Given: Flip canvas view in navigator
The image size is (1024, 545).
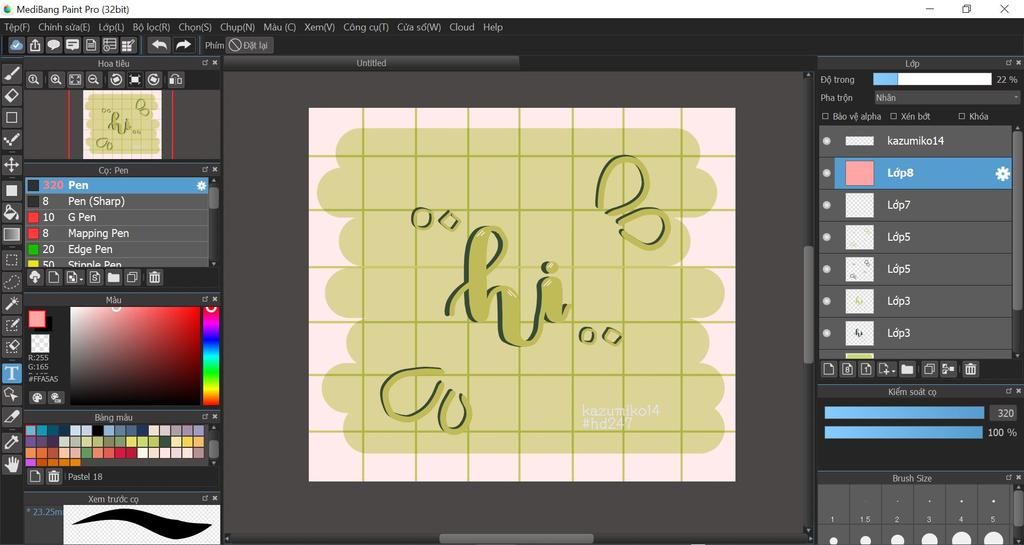Looking at the screenshot, I should (x=175, y=80).
